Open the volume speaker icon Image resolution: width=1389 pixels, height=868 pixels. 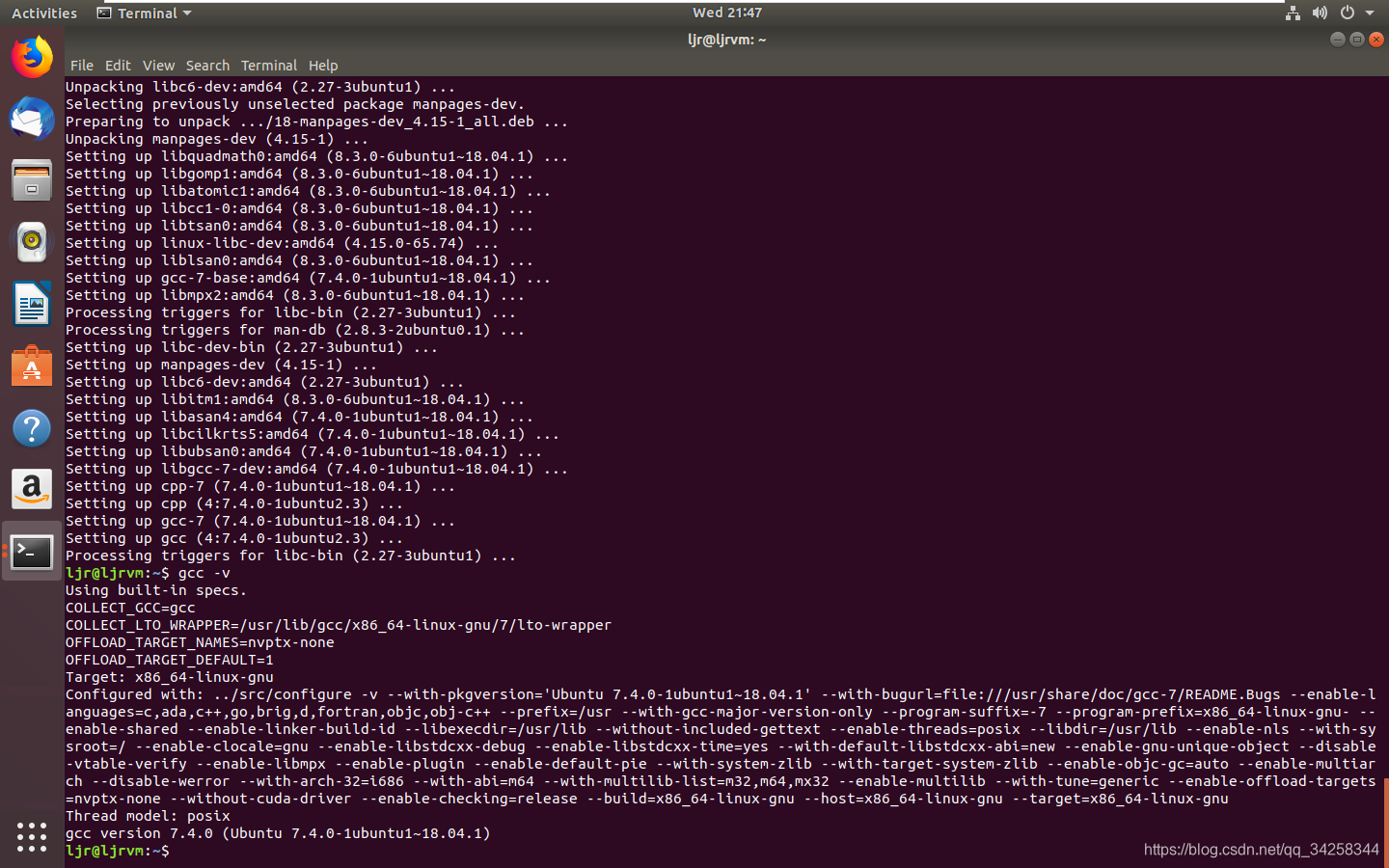click(x=1320, y=13)
